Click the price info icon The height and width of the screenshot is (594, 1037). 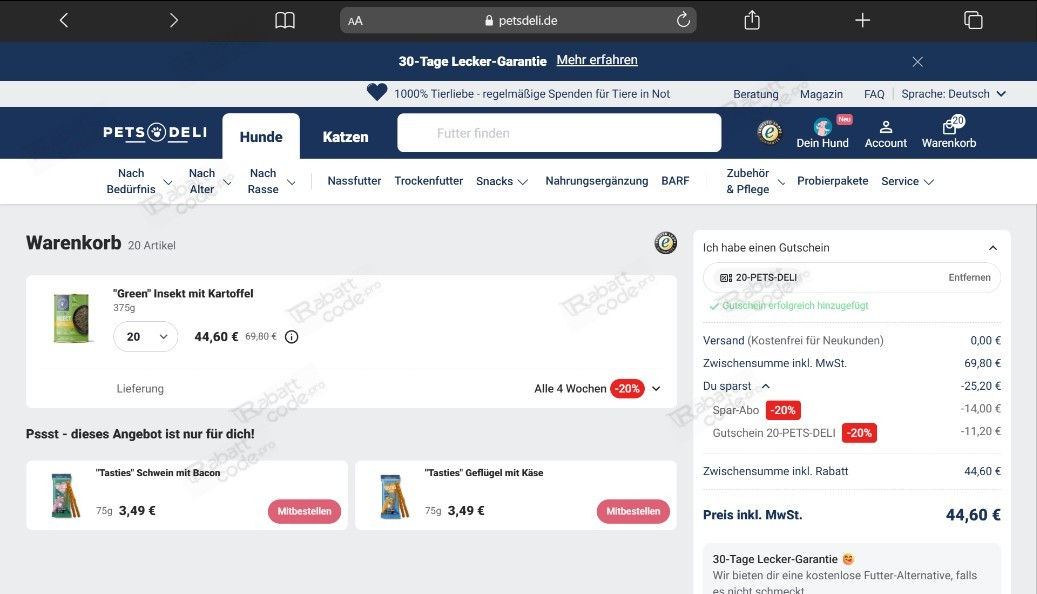291,337
